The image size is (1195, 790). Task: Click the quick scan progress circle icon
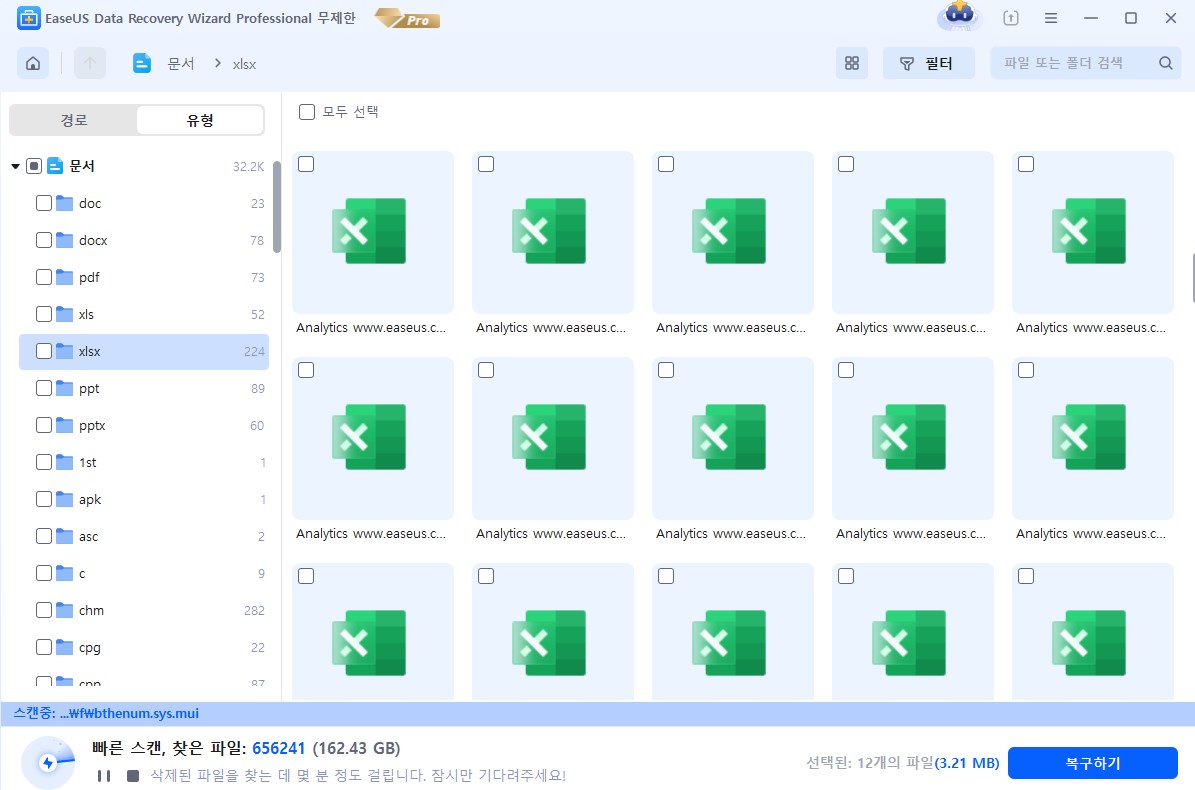click(48, 762)
